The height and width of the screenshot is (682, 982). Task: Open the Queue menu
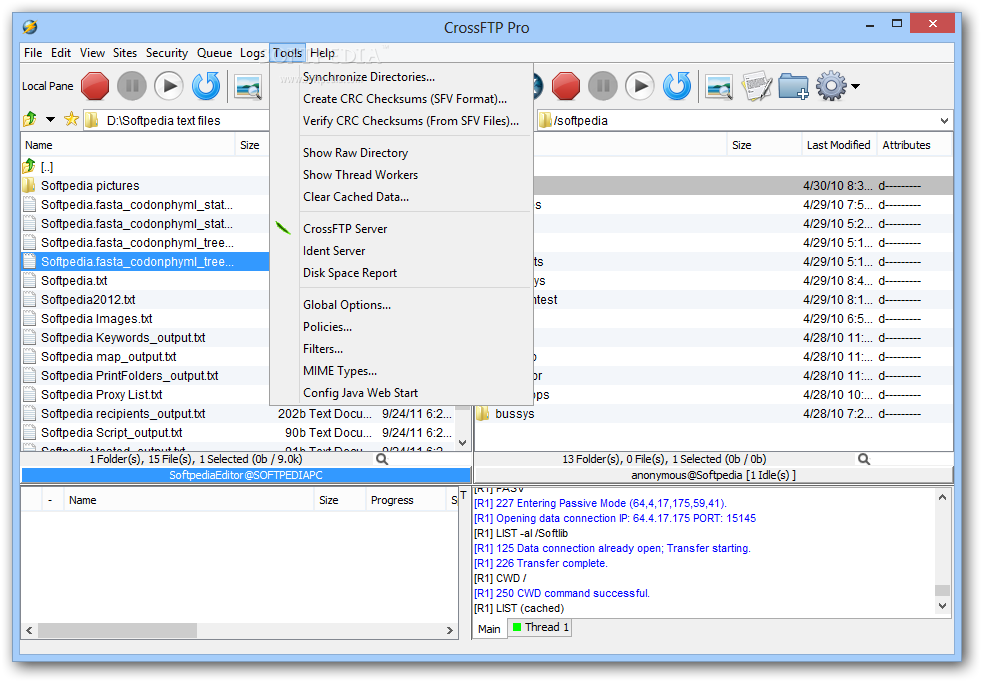click(x=214, y=53)
